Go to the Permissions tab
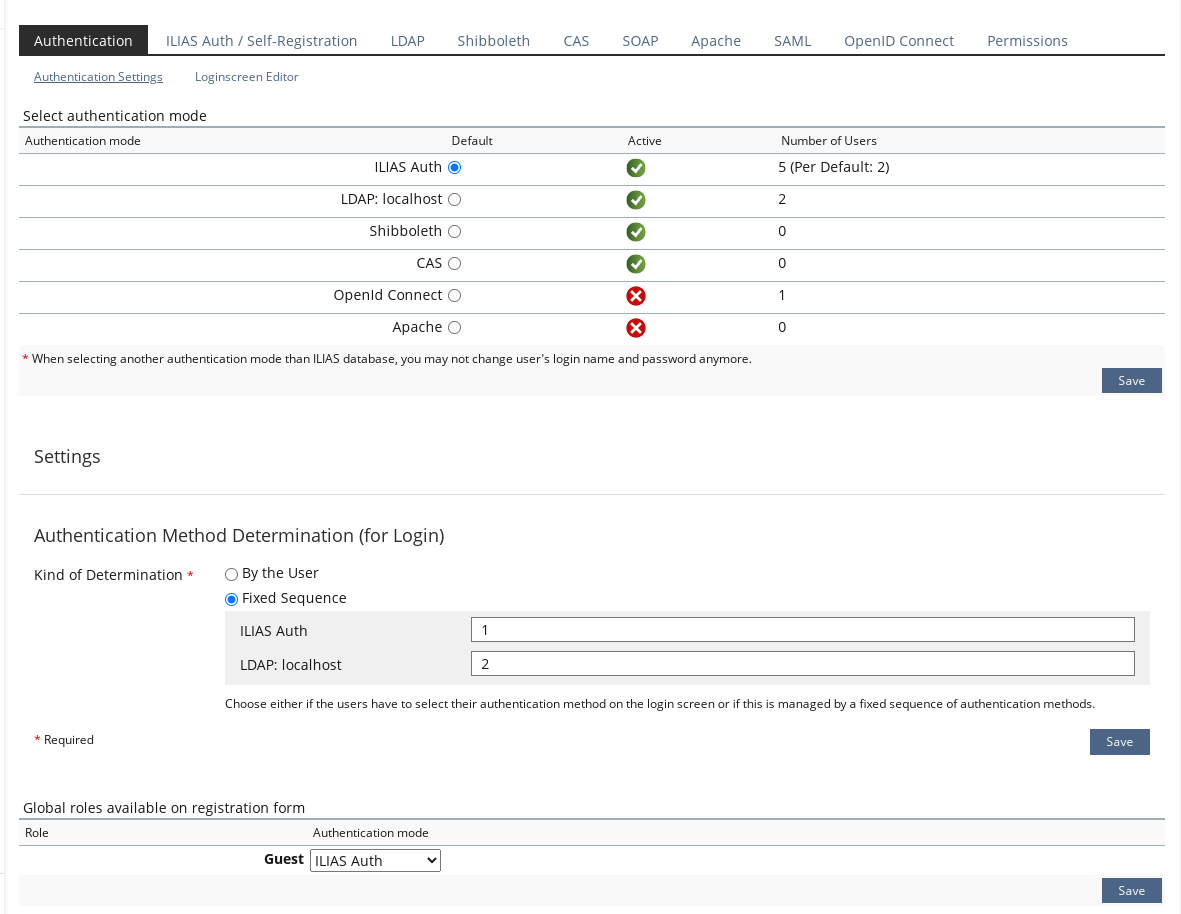This screenshot has height=914, width=1181. pyautogui.click(x=1027, y=41)
